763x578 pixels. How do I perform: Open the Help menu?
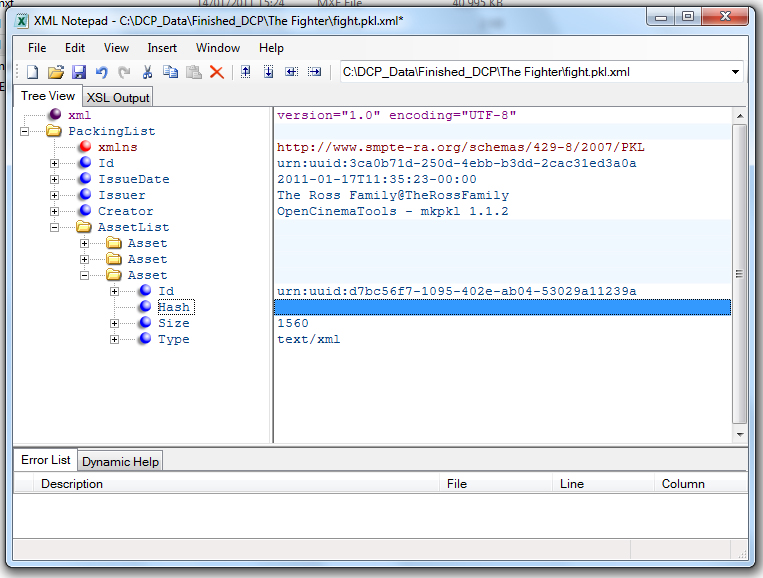(271, 48)
